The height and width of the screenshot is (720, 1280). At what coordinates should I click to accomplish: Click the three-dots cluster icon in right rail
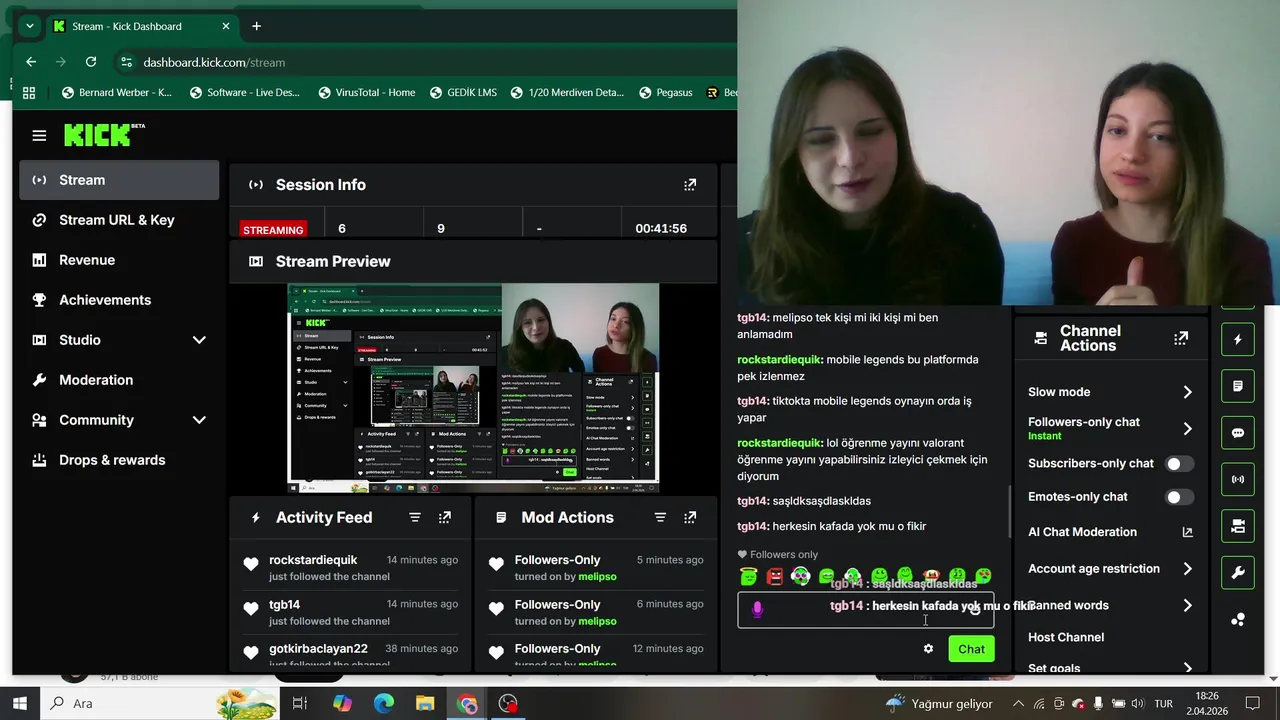point(1238,620)
